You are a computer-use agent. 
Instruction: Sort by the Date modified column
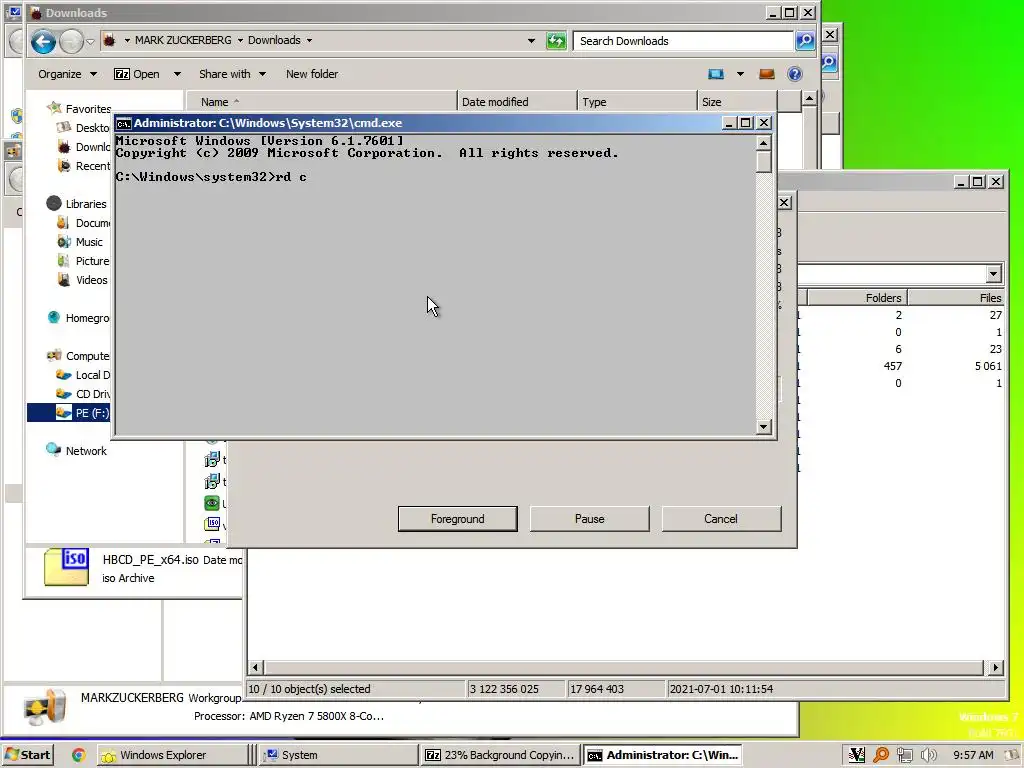pyautogui.click(x=517, y=102)
